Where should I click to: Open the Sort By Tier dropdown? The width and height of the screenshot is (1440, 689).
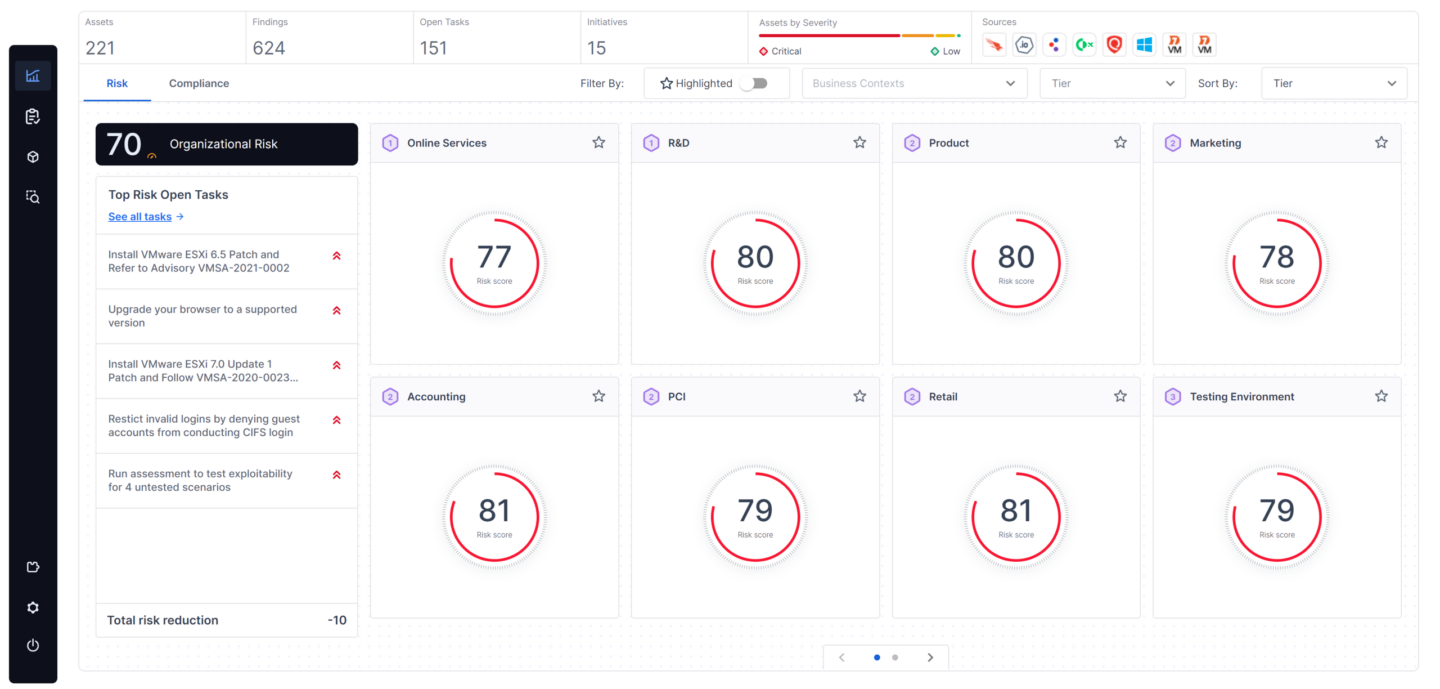1334,84
